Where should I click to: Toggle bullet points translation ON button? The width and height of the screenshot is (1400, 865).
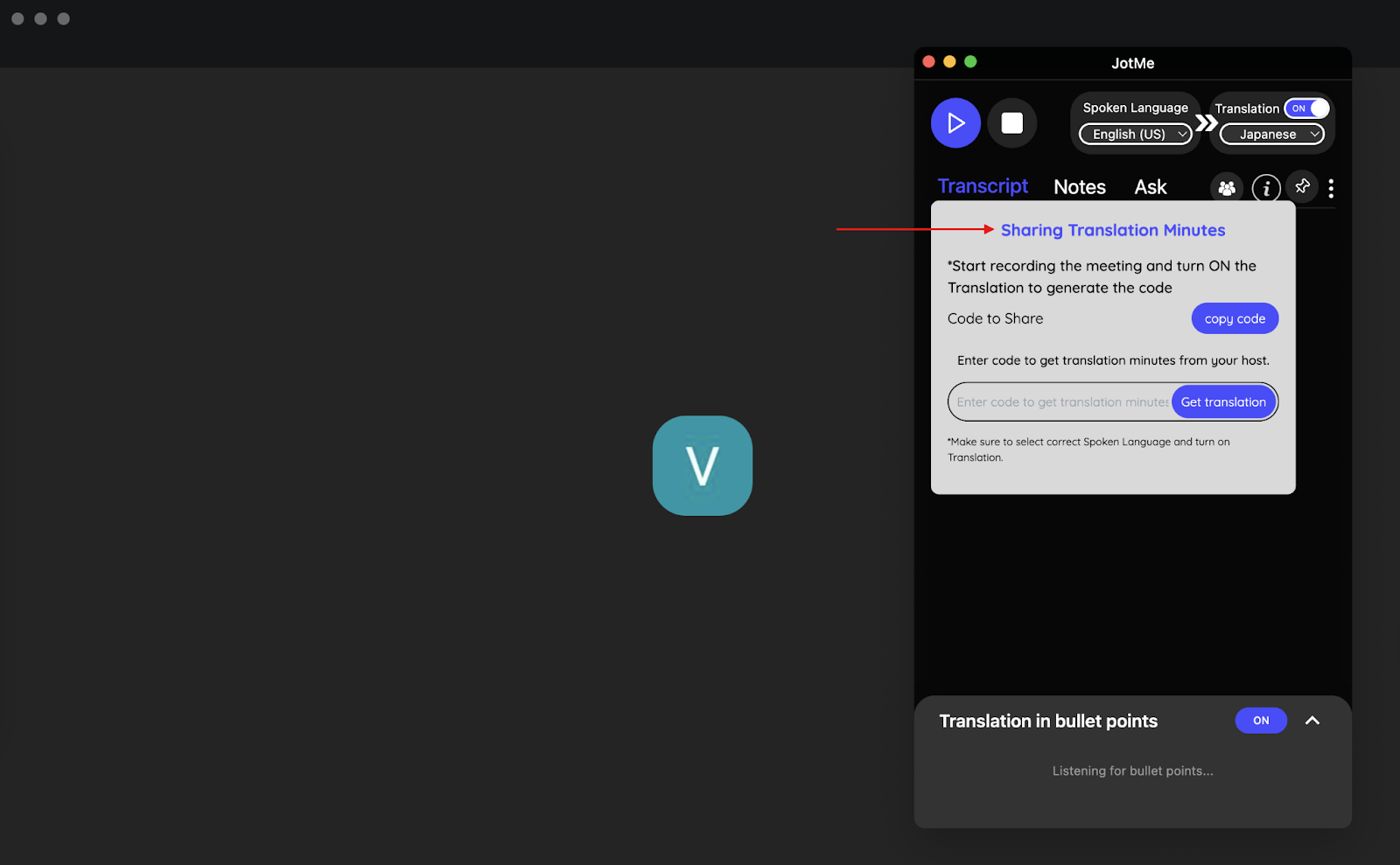tap(1261, 721)
